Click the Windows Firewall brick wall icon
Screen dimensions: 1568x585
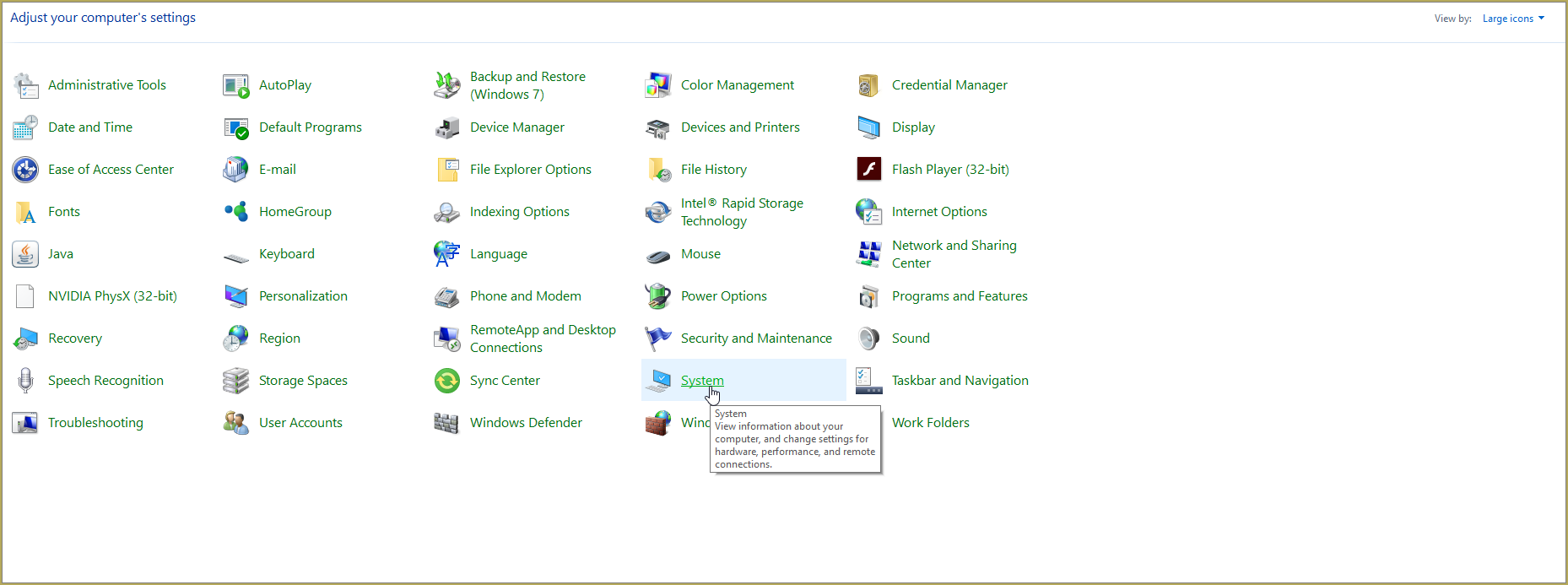click(x=658, y=423)
